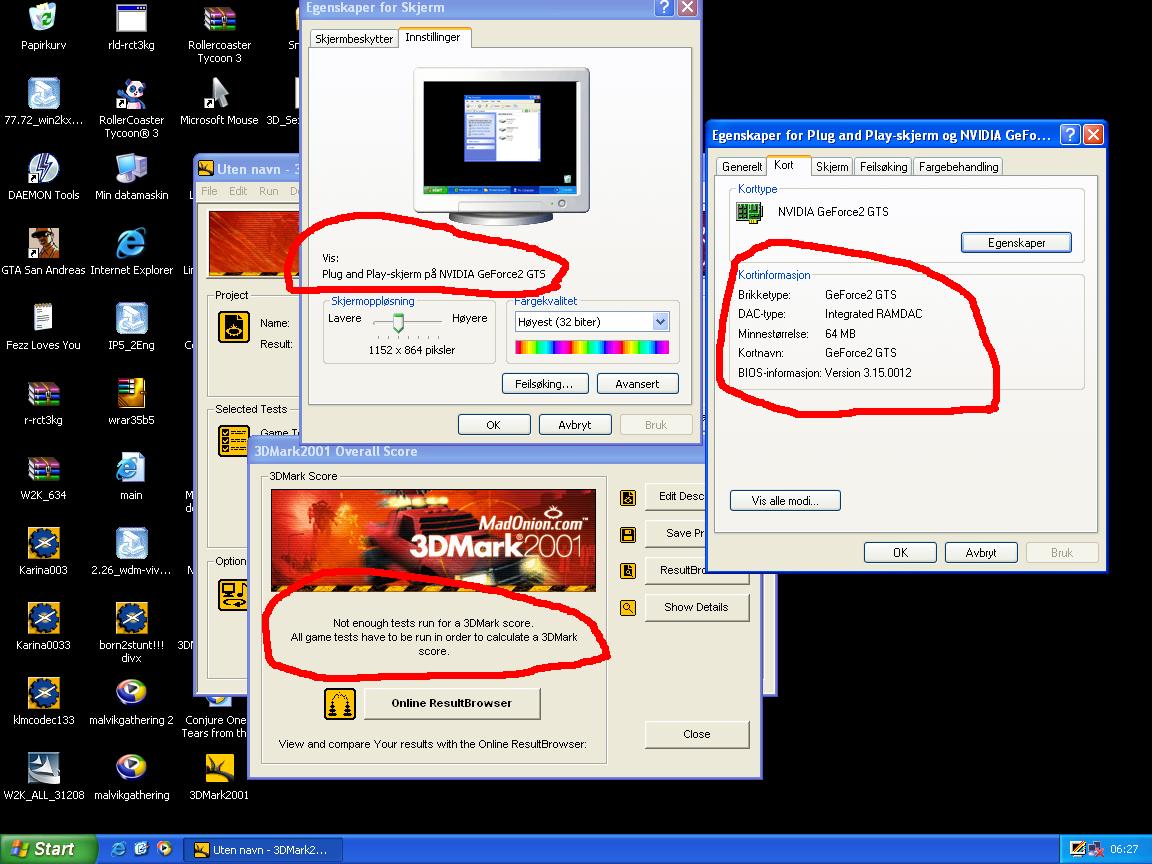Click the rainbow color quality preview bar
Image resolution: width=1152 pixels, height=864 pixels.
[592, 348]
